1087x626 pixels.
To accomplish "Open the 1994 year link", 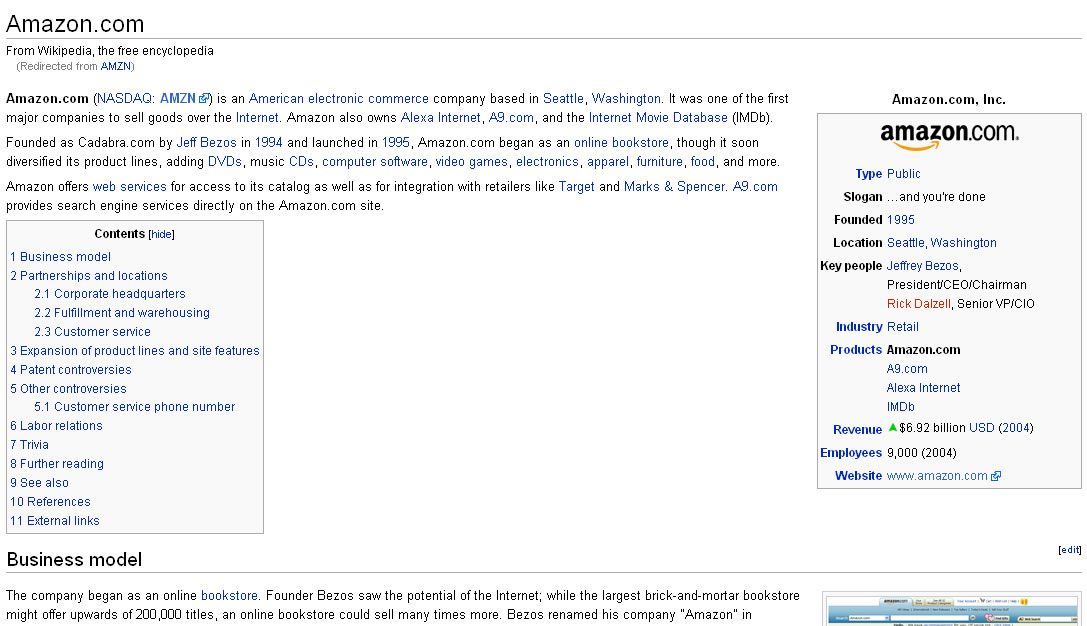I will pos(268,143).
